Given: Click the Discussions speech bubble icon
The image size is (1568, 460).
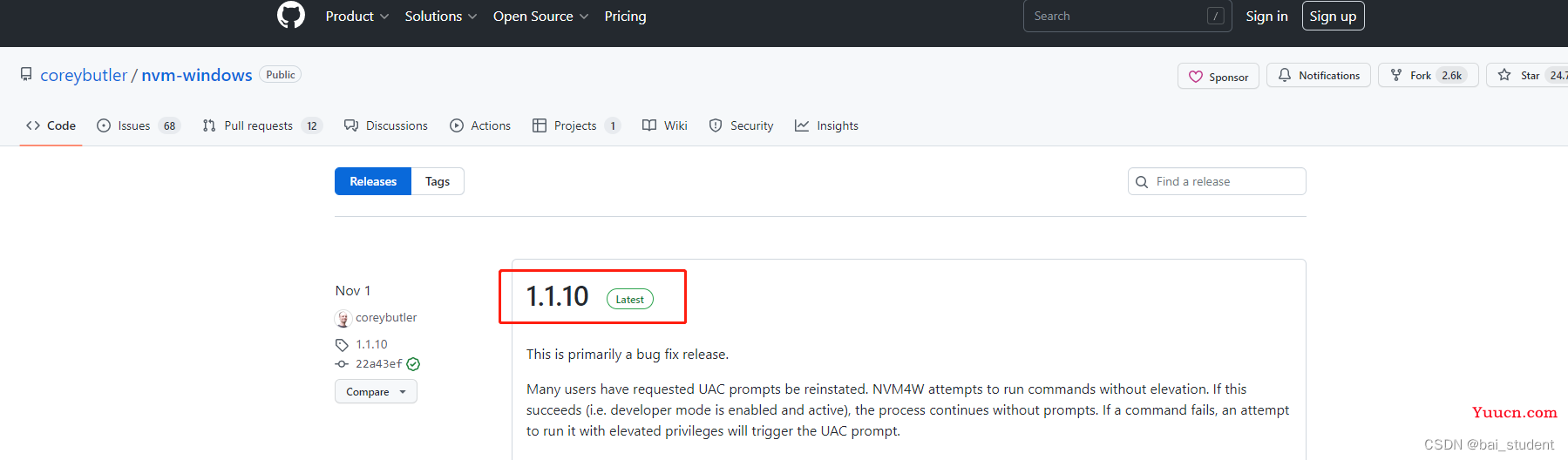Looking at the screenshot, I should point(351,125).
